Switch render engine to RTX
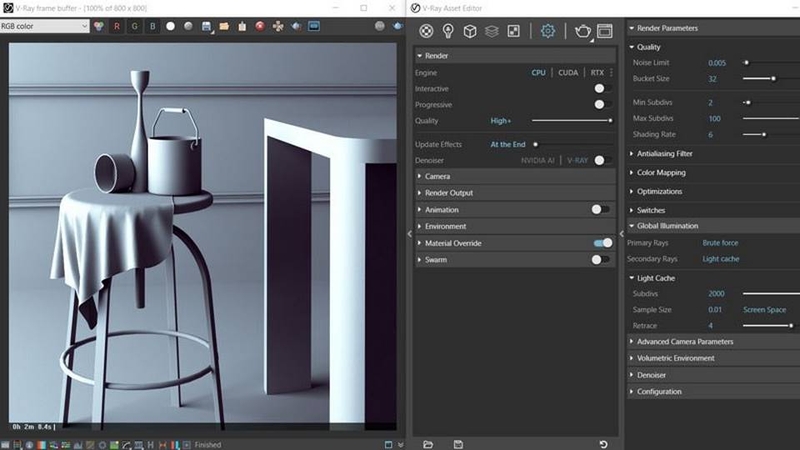Screen dimensions: 800x450 tap(597, 73)
